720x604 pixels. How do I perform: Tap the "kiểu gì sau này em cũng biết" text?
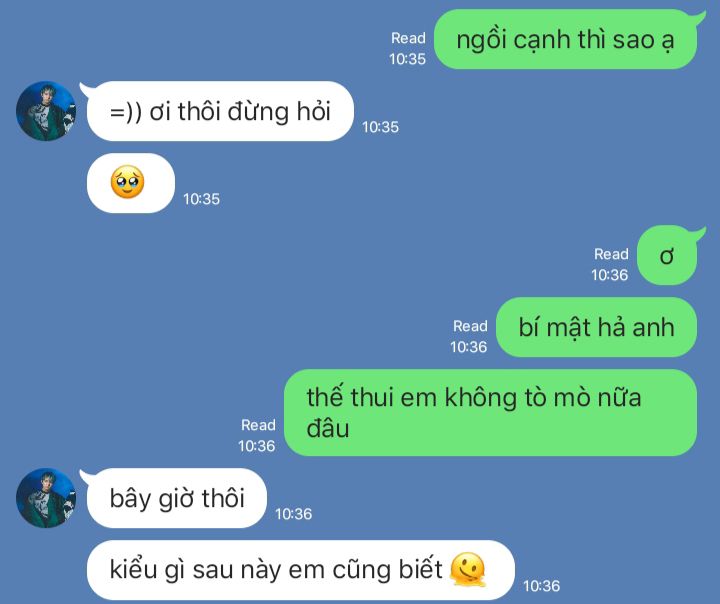click(x=276, y=570)
